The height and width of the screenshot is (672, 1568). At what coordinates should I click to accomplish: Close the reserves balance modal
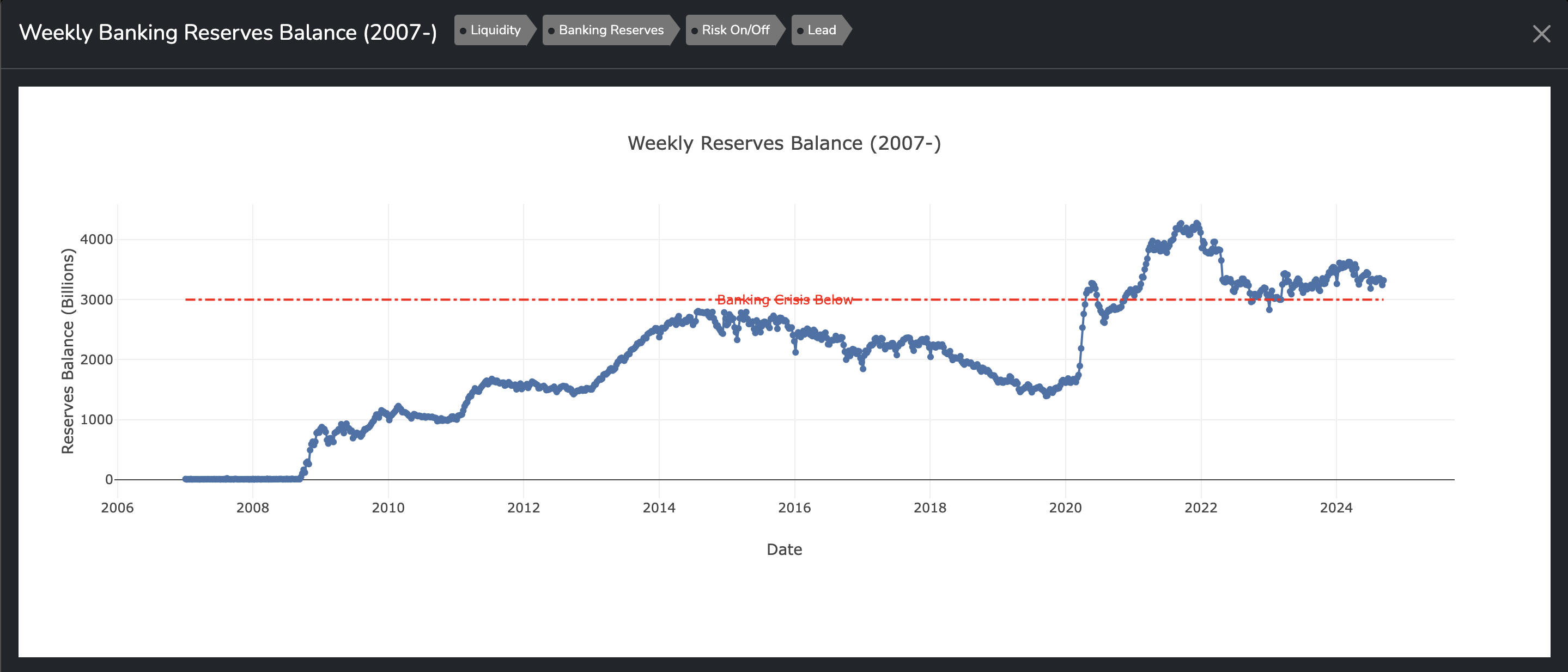pos(1541,33)
